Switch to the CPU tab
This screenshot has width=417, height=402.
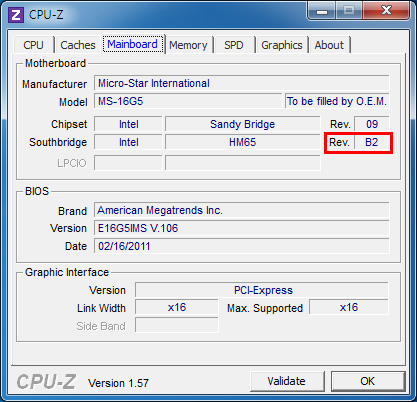34,45
